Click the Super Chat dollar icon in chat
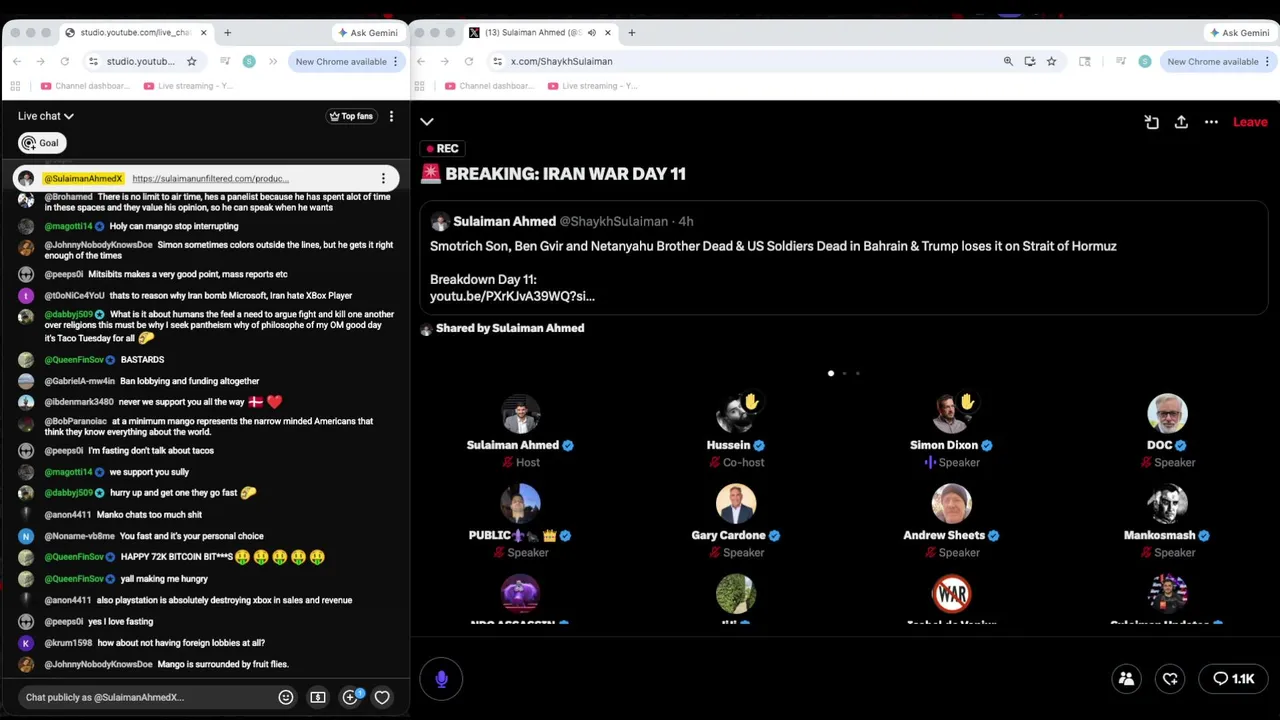This screenshot has width=1280, height=720. point(318,697)
